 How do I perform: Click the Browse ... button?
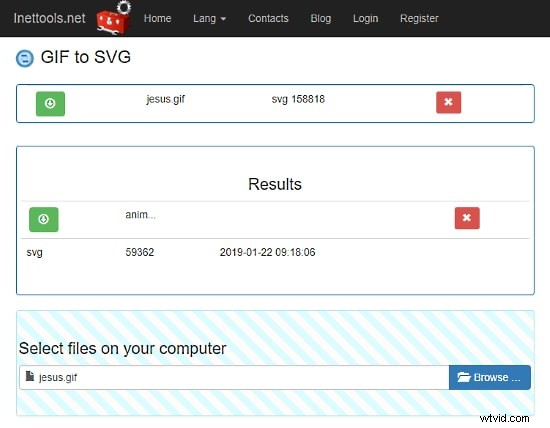pyautogui.click(x=490, y=377)
